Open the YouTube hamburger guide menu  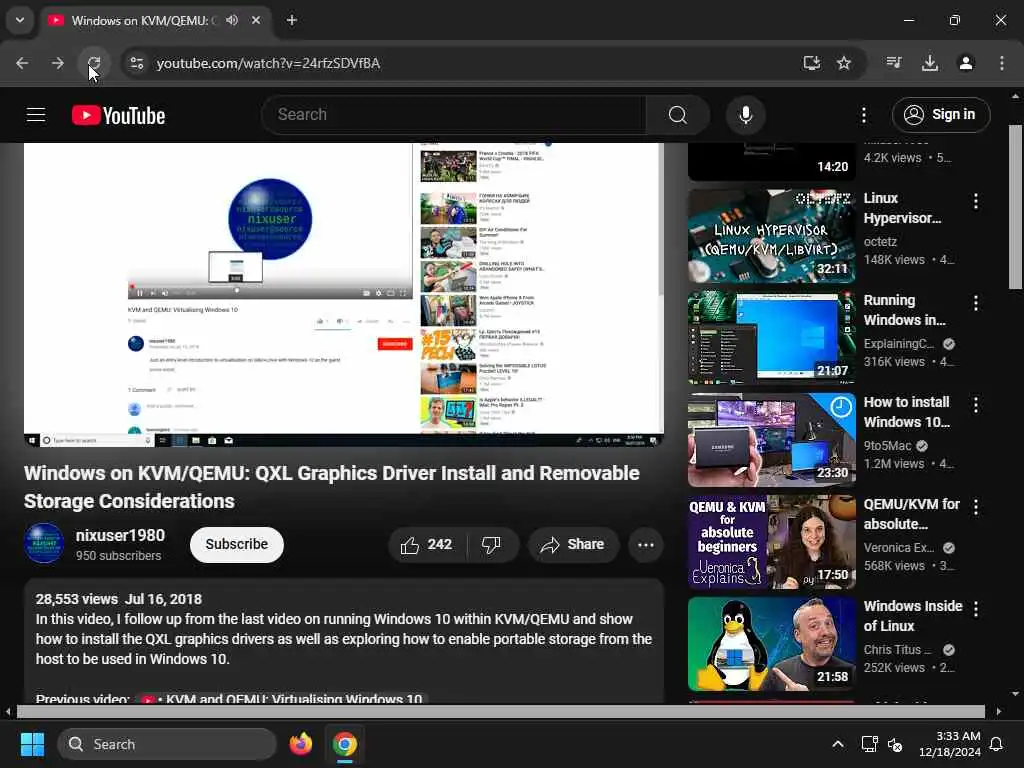(x=36, y=115)
